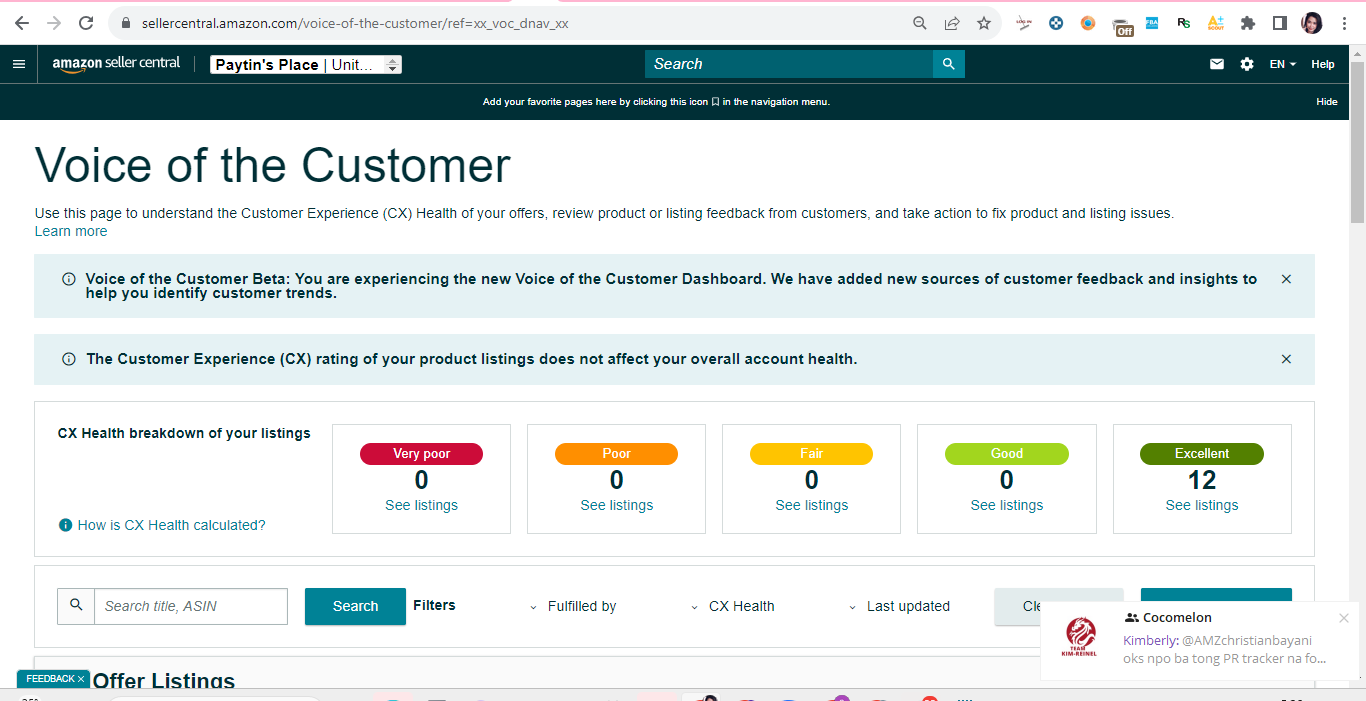Open the hamburger navigation menu

(18, 64)
